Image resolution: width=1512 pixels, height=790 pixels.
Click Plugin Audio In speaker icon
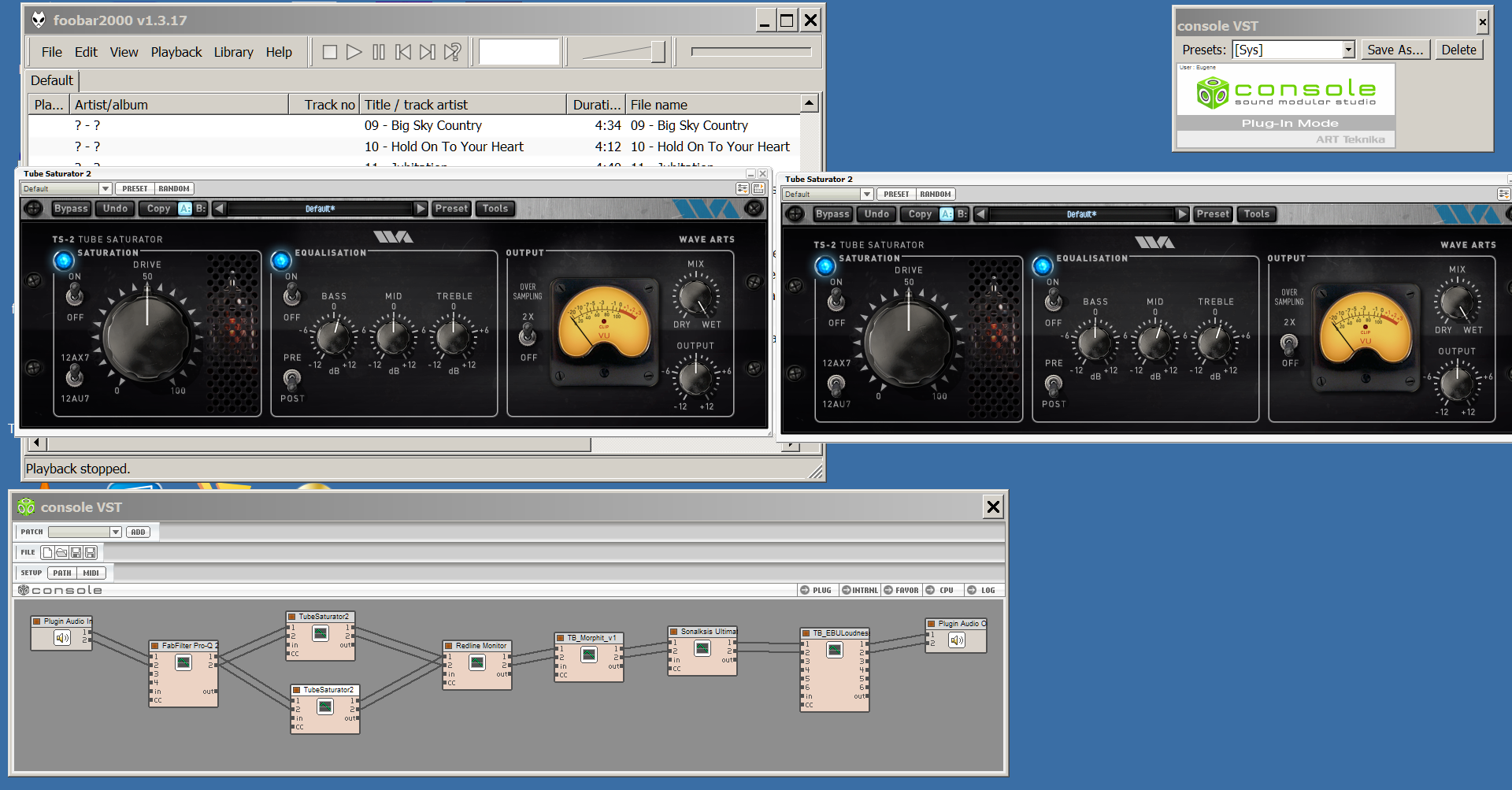click(x=62, y=638)
